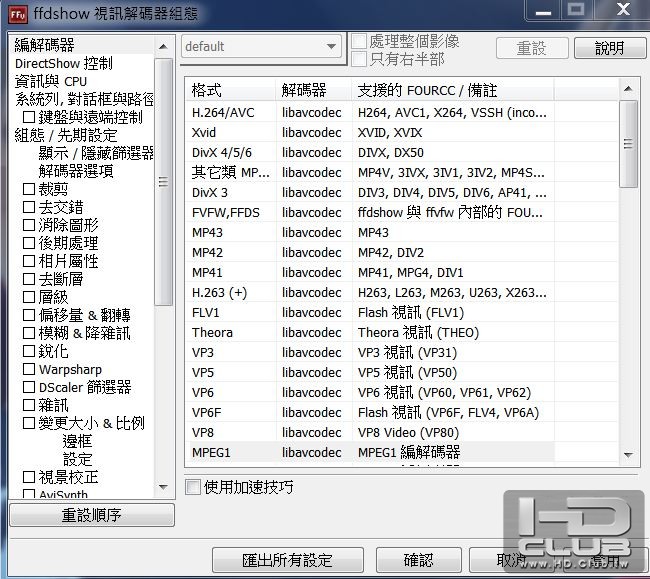Image resolution: width=650 pixels, height=579 pixels.
Task: Open the default preset dropdown
Action: pos(261,46)
